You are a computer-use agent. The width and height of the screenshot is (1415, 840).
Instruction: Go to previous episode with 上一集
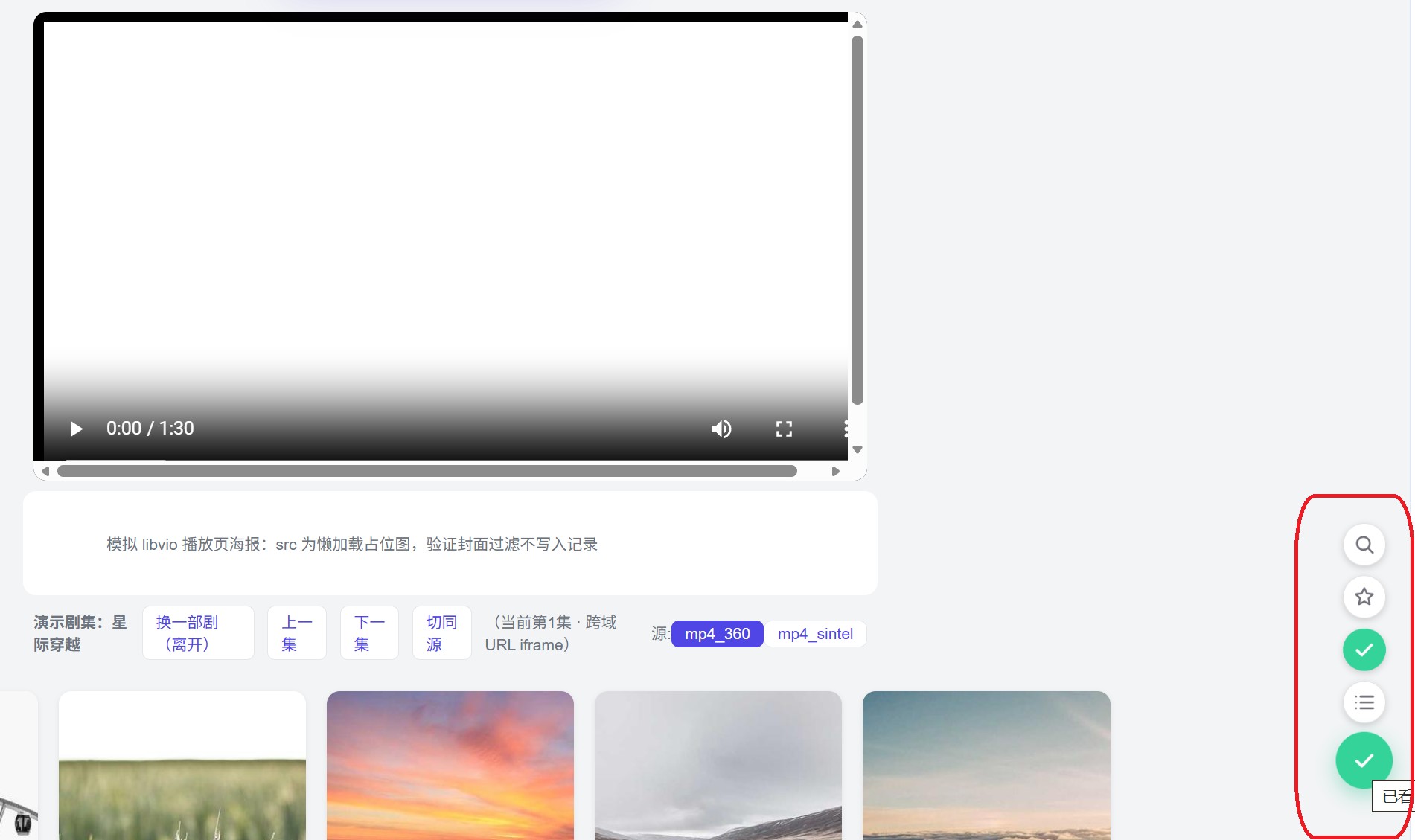pos(297,633)
